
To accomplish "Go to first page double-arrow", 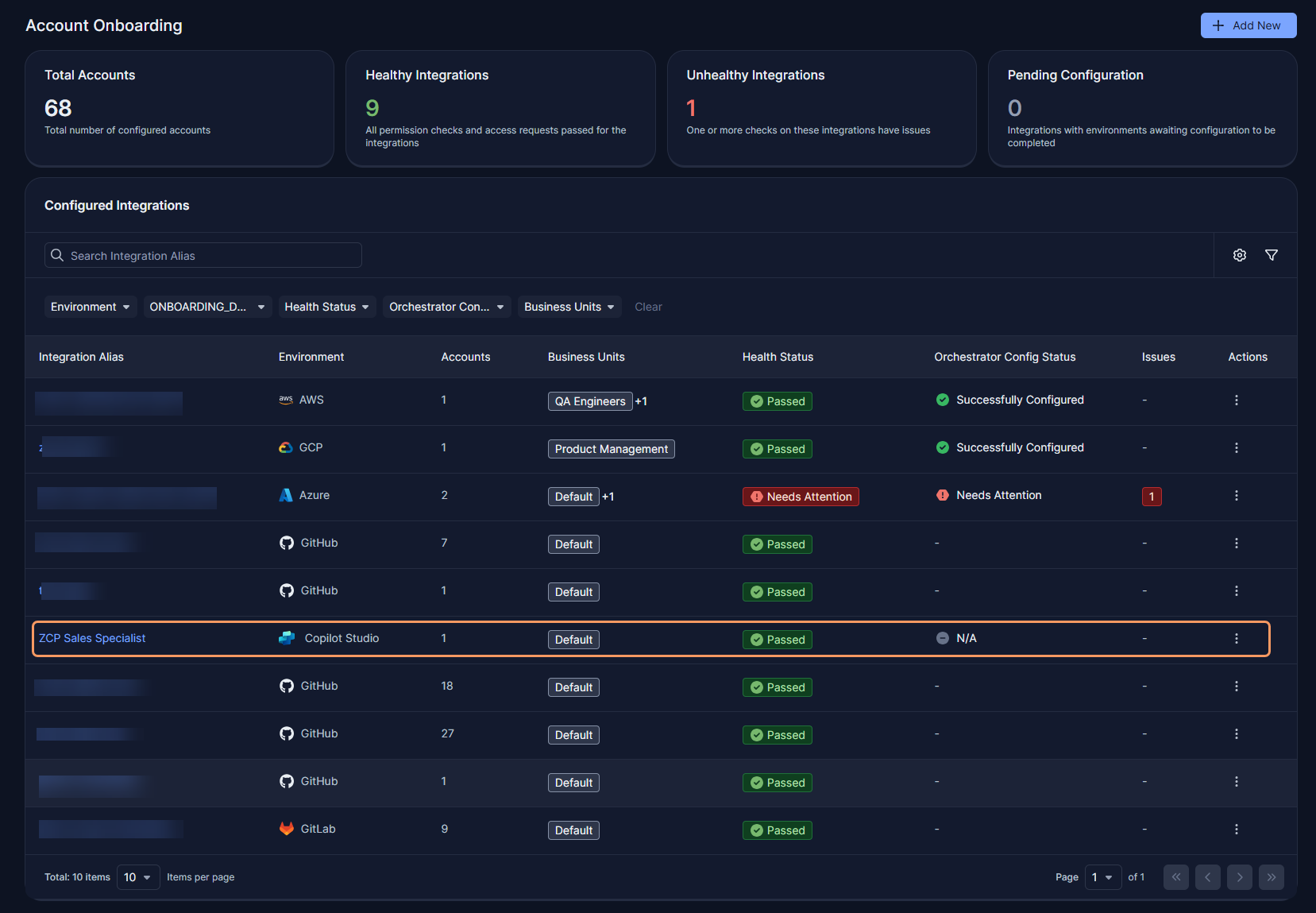I will pyautogui.click(x=1175, y=877).
